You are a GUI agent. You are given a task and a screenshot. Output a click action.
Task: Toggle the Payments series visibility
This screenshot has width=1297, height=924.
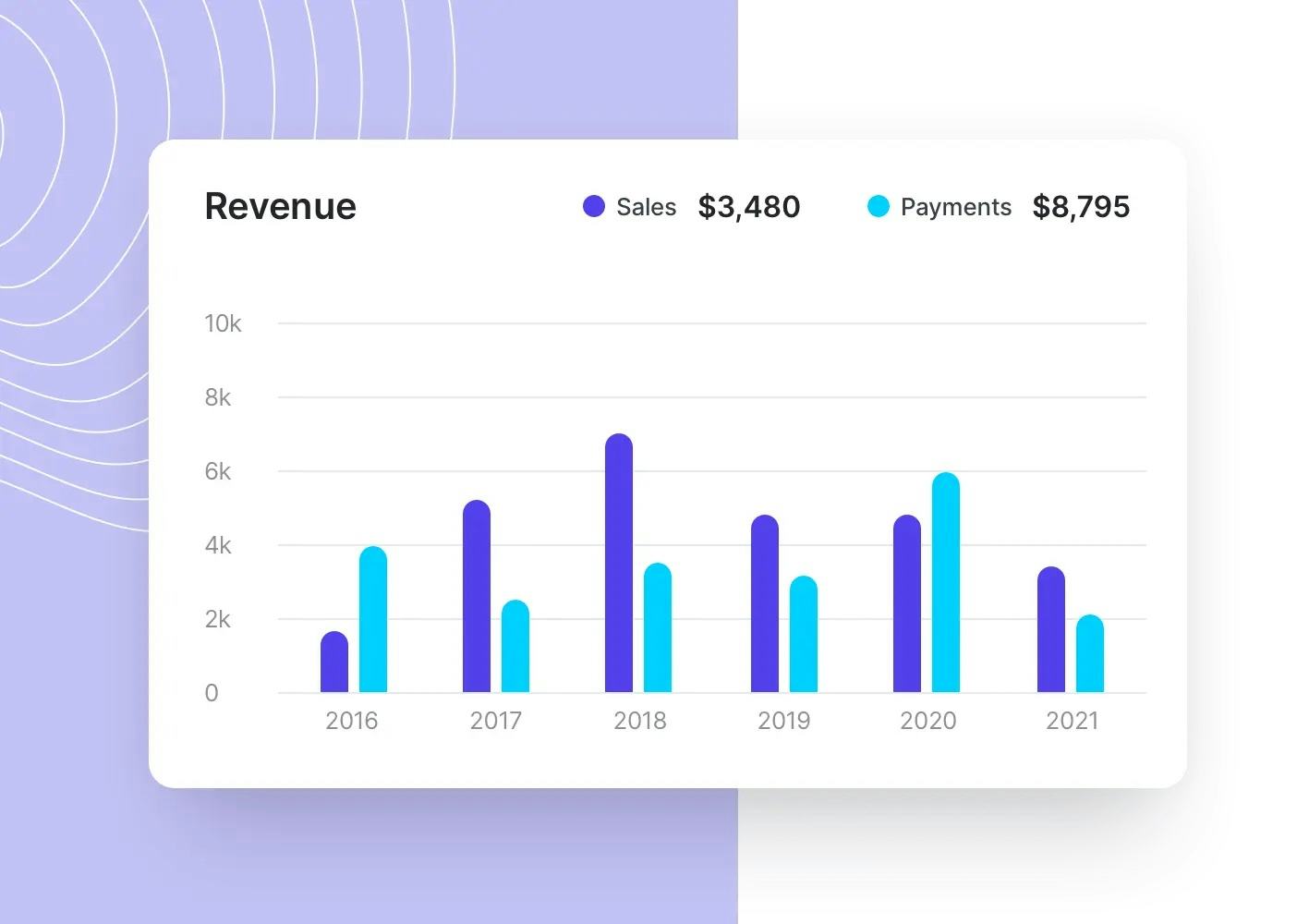click(878, 206)
